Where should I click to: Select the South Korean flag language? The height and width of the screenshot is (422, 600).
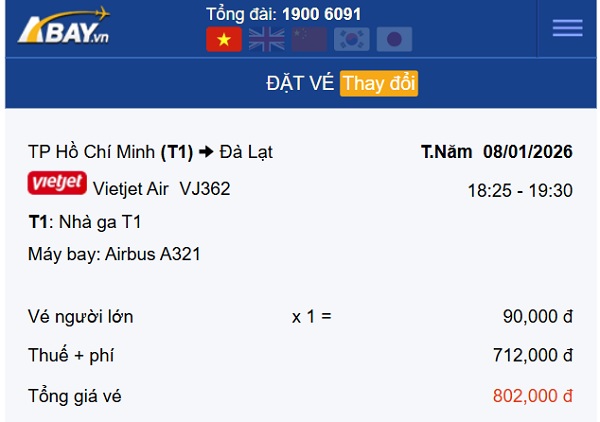pyautogui.click(x=351, y=39)
